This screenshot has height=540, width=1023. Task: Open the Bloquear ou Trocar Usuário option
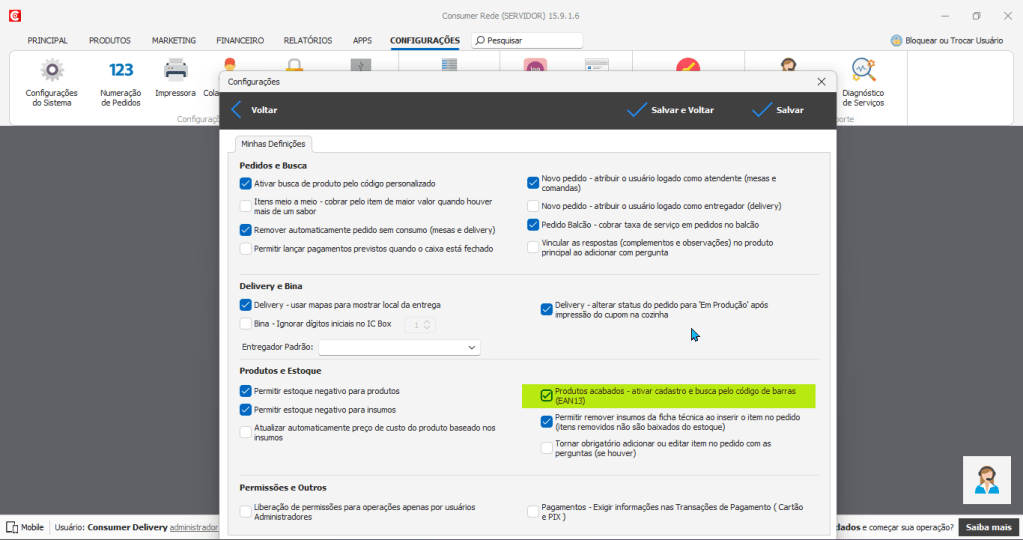pyautogui.click(x=946, y=41)
